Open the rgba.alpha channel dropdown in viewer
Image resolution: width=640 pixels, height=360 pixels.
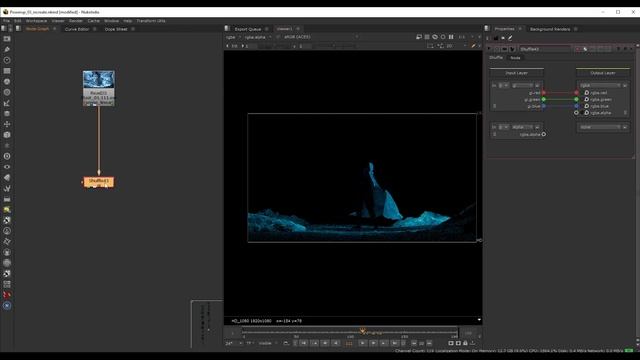258,37
